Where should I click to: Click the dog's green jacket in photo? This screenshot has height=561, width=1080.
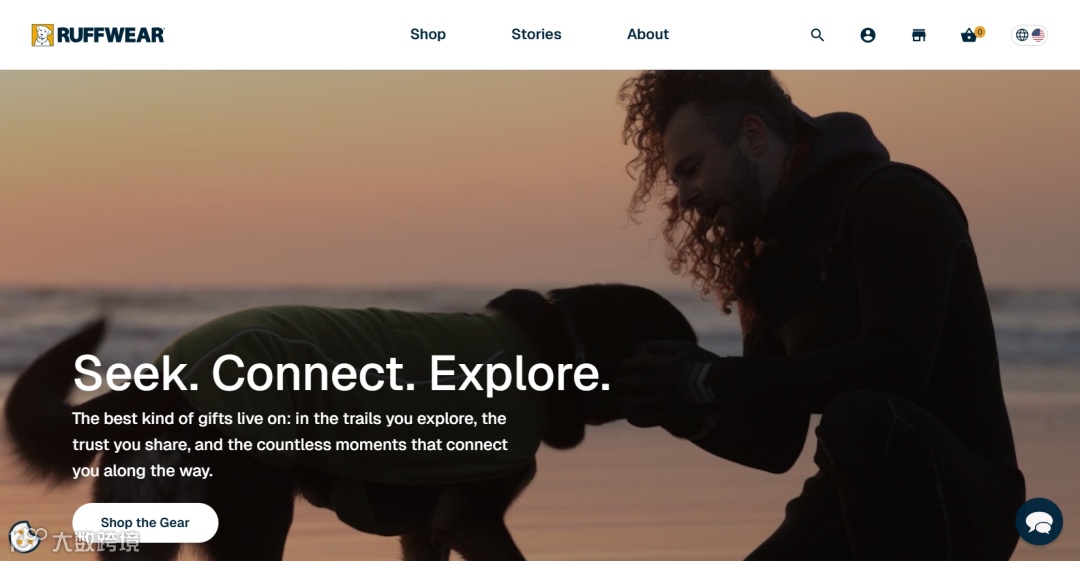(344, 372)
